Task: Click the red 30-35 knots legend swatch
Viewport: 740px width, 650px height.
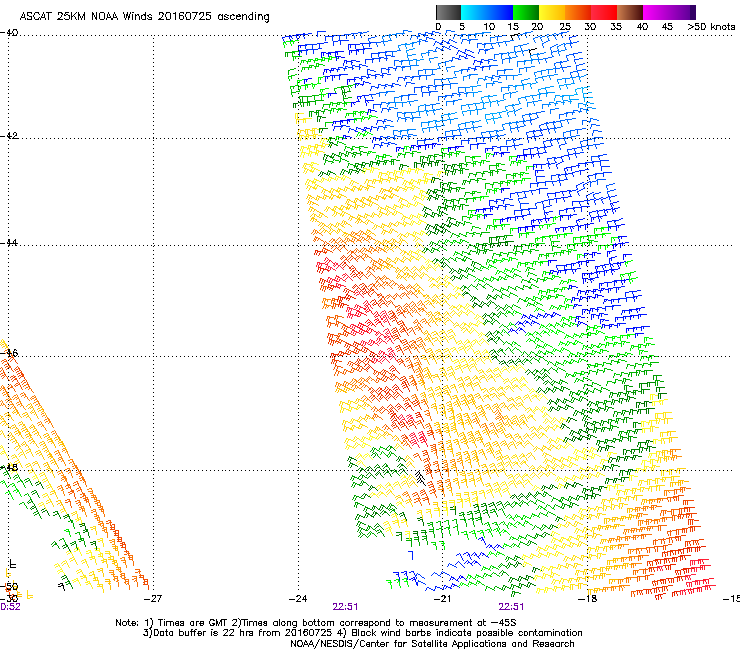Action: click(604, 12)
